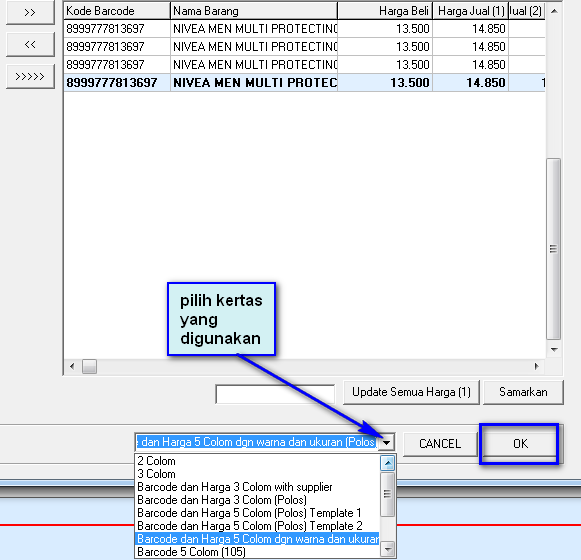Screen dimensions: 581x560
Task: Select 'Barcode dan Harga 3 Colom with supplier'
Action: point(258,487)
